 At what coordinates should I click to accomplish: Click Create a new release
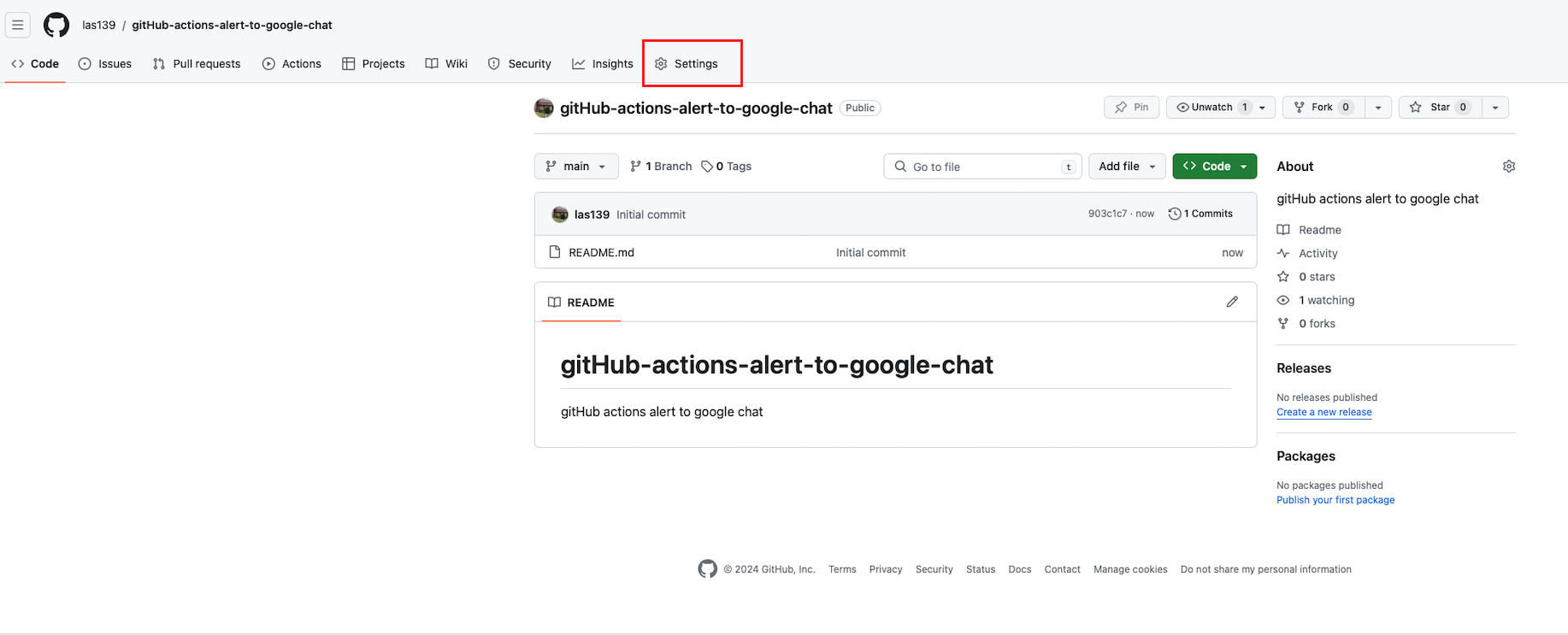coord(1324,412)
